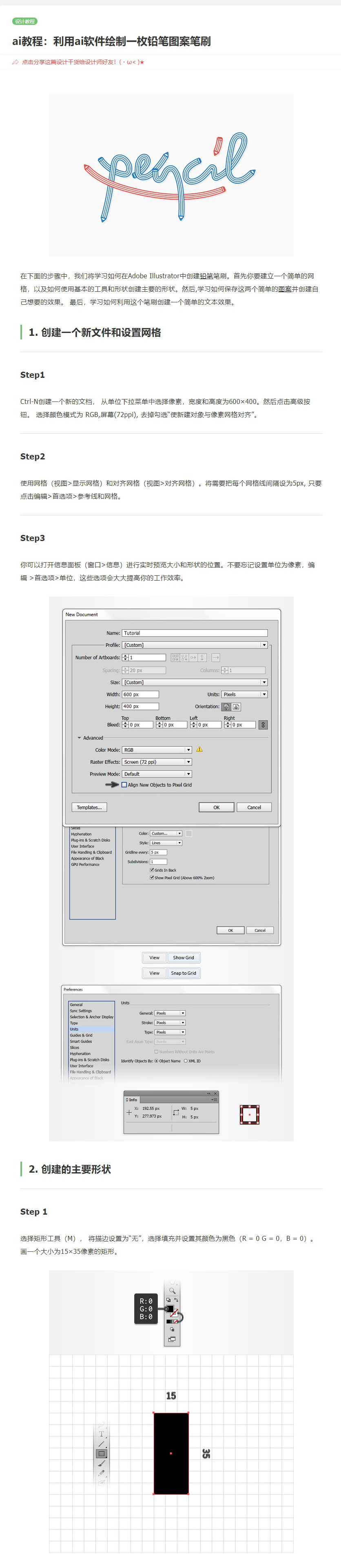Choose the Snap to Grid menu item
Screen dimensions: 341x1568
tap(183, 973)
